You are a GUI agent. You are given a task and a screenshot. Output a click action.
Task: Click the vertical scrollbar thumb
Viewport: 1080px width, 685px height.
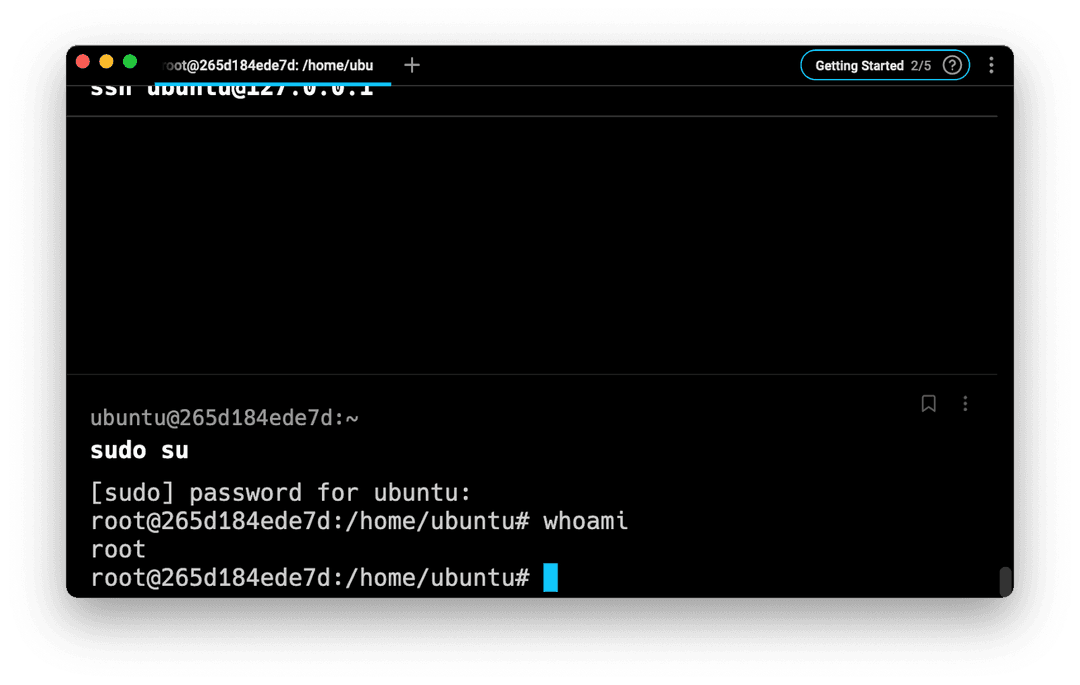tap(1005, 581)
